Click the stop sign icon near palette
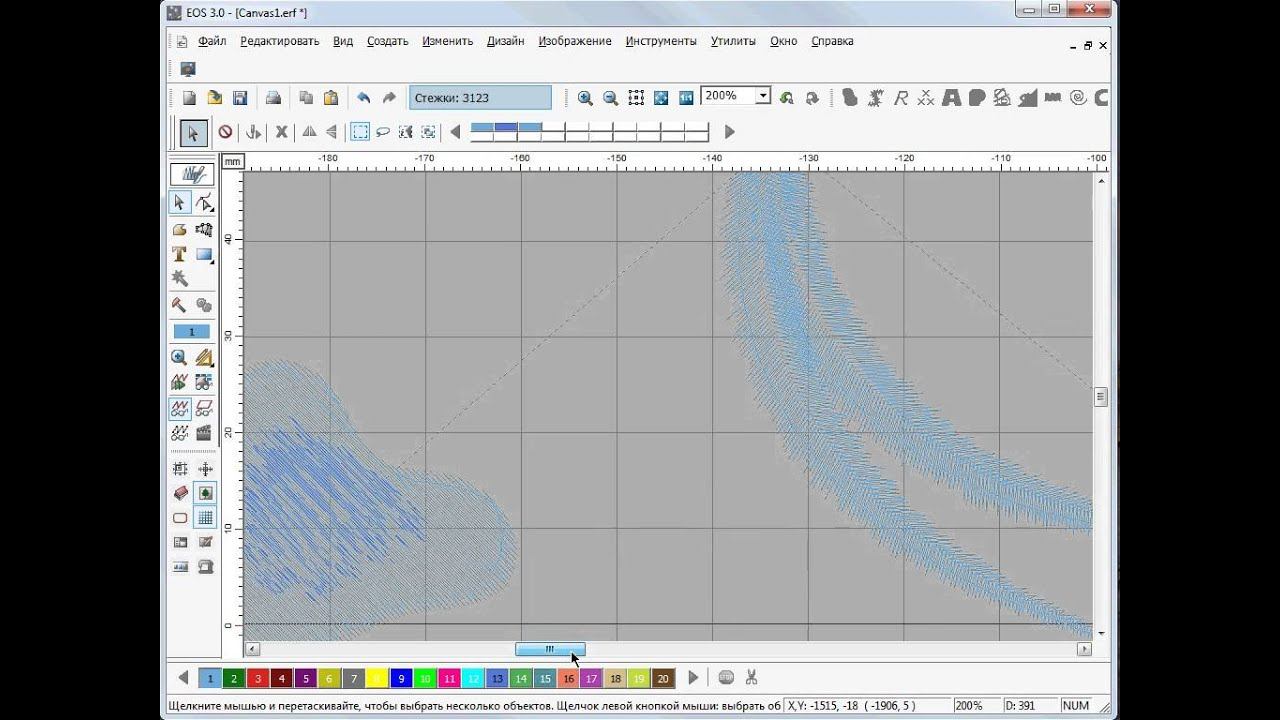Viewport: 1280px width, 720px height. click(726, 678)
